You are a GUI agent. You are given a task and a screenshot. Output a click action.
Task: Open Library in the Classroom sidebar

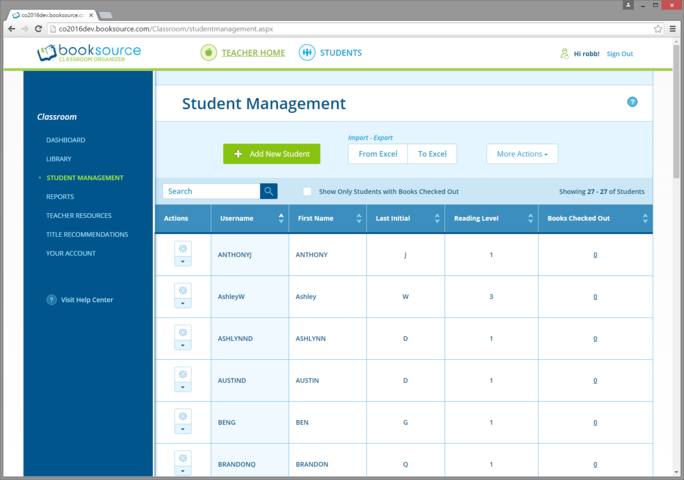pos(59,159)
